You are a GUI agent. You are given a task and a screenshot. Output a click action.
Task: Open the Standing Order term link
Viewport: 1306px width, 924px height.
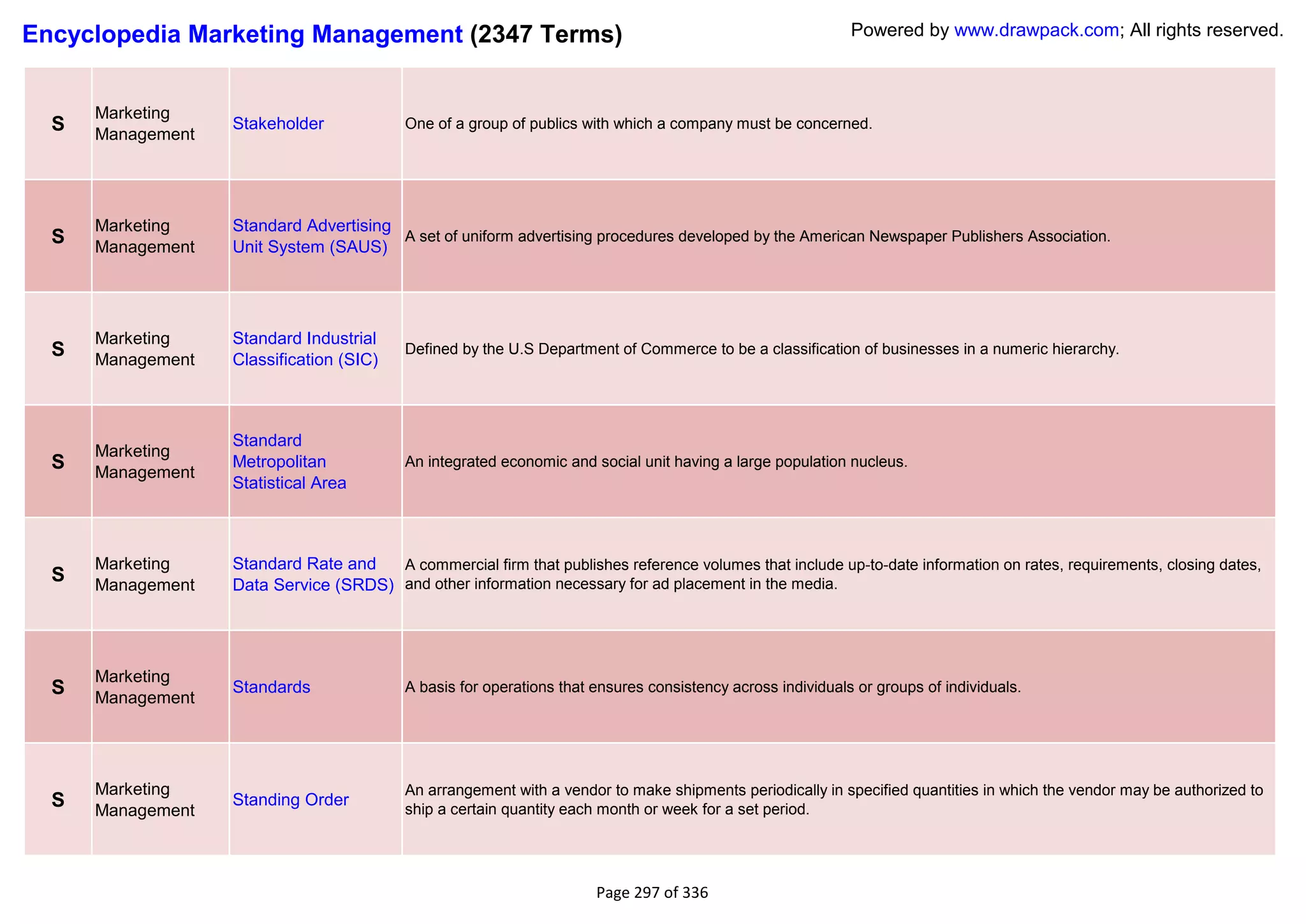tap(291, 800)
